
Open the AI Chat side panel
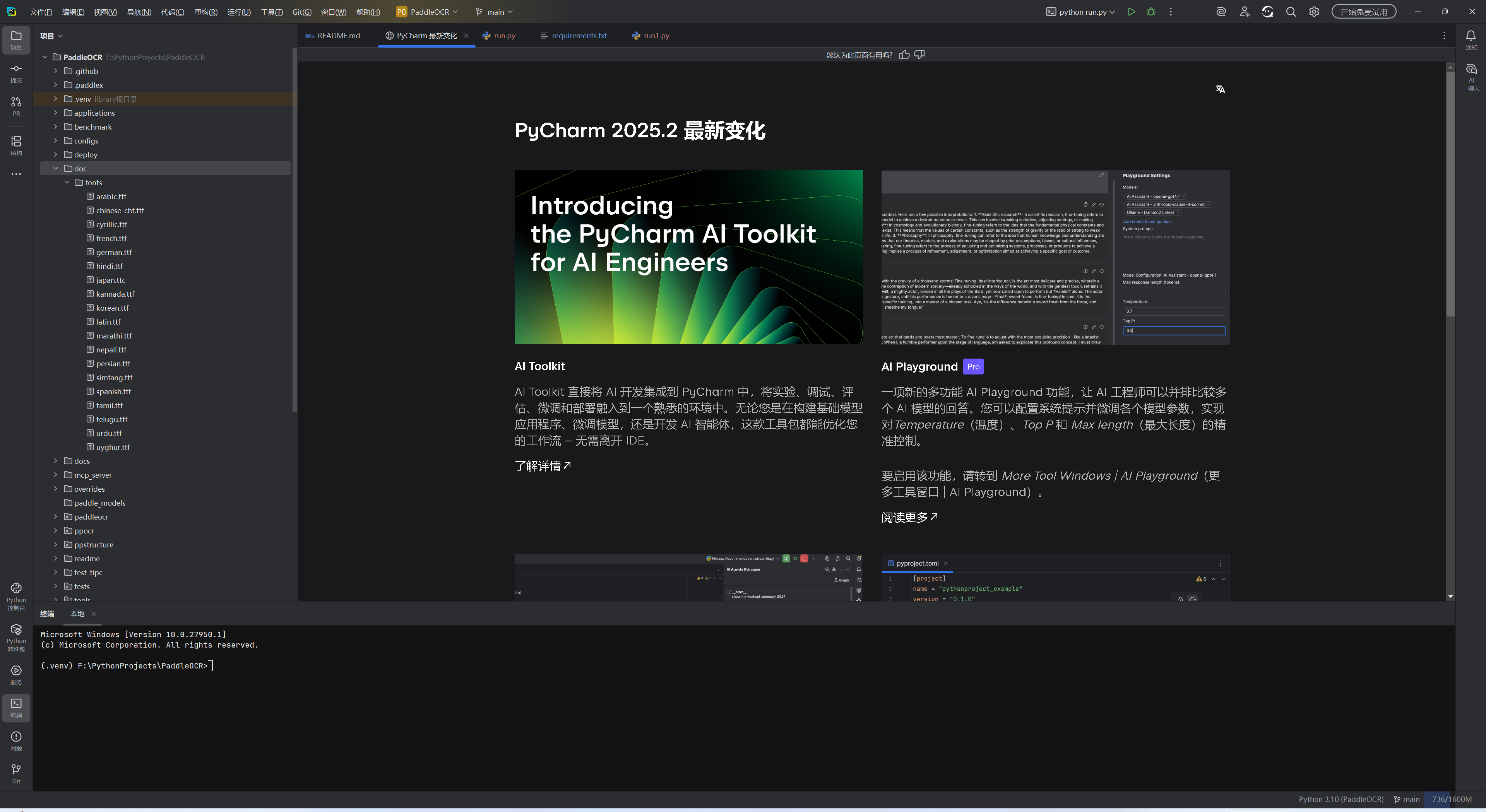click(1471, 77)
